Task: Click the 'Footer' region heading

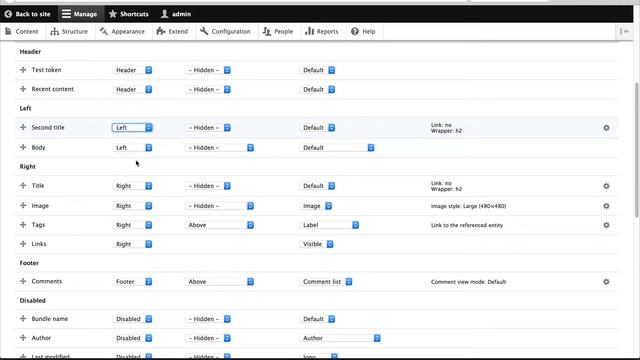Action: tap(29, 263)
